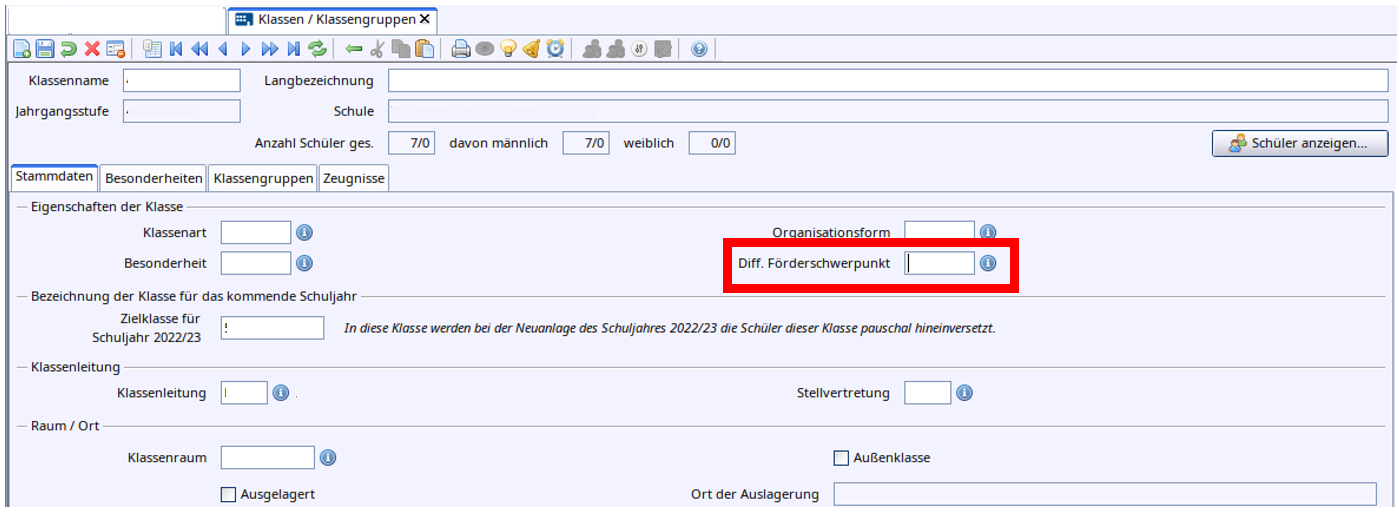Open the info lookup next to Klassenraum
This screenshot has height=513, width=1399.
tap(327, 458)
